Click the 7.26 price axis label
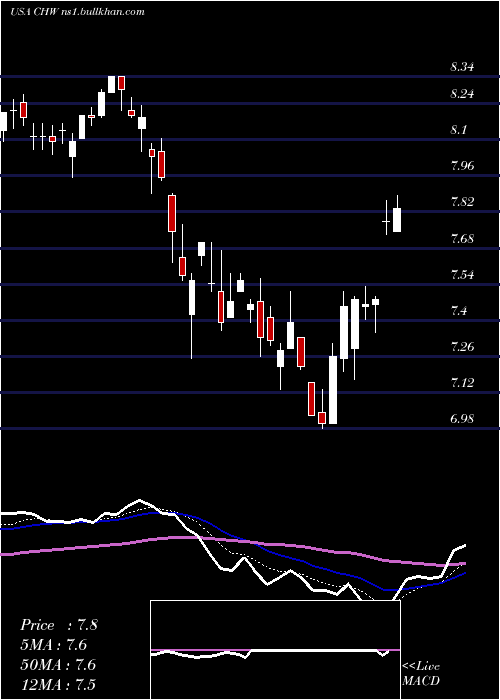The image size is (500, 700). (x=462, y=346)
